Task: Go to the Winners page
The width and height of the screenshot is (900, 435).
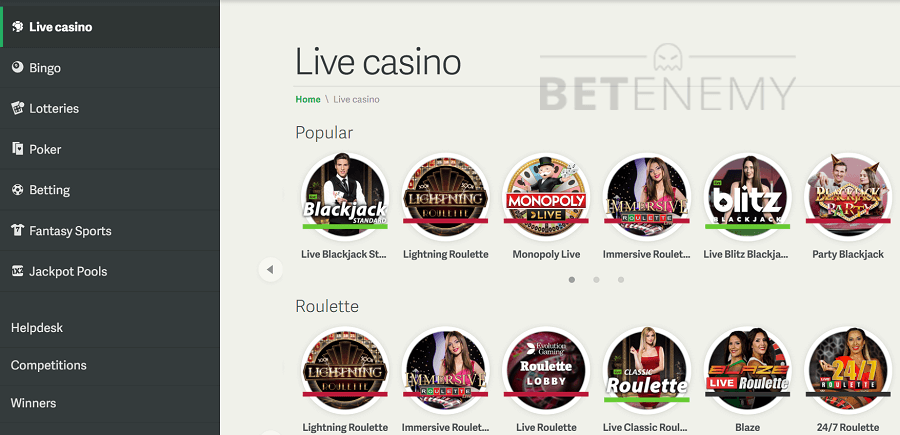Action: [x=33, y=403]
